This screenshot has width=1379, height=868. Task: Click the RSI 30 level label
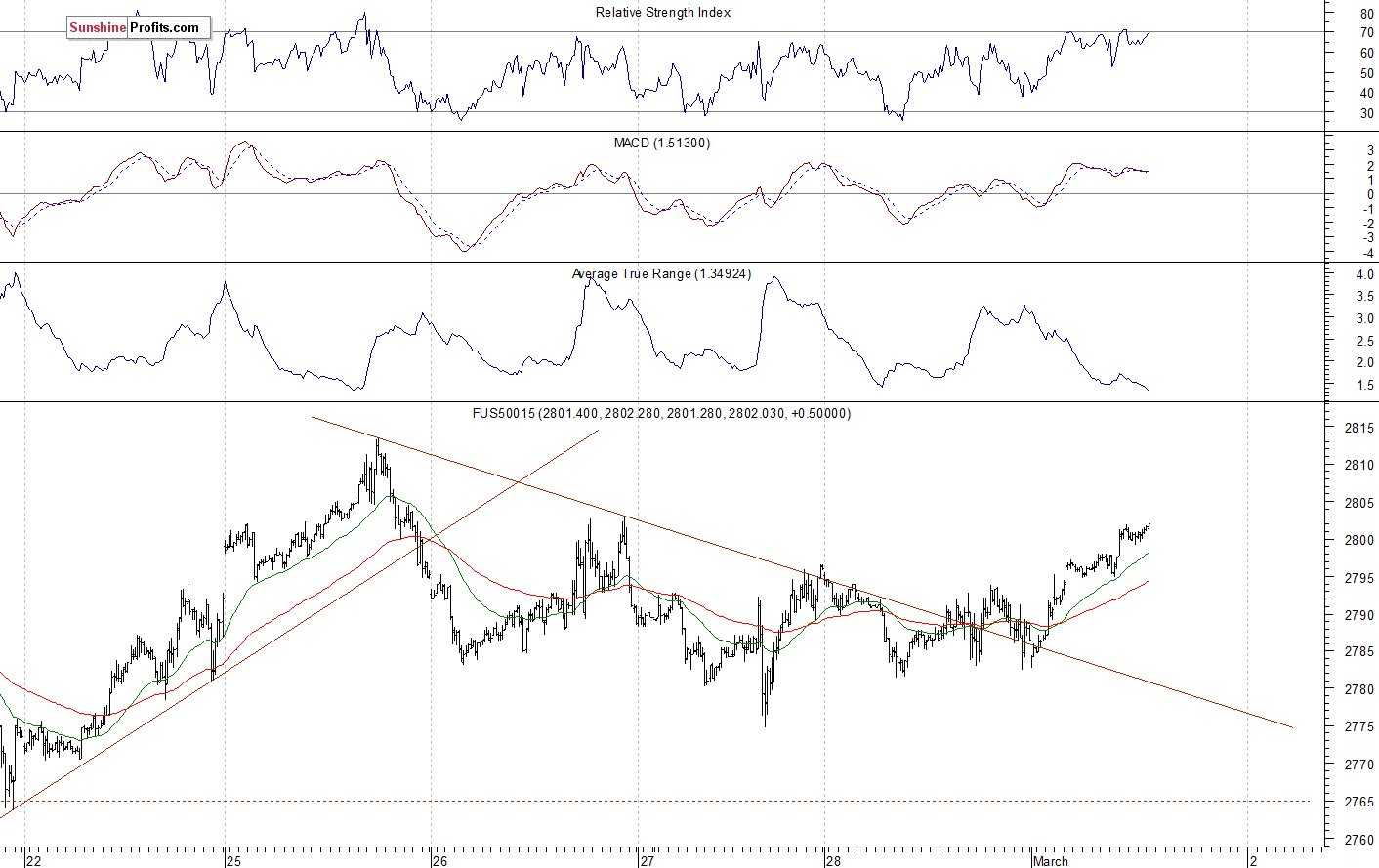(x=1366, y=113)
